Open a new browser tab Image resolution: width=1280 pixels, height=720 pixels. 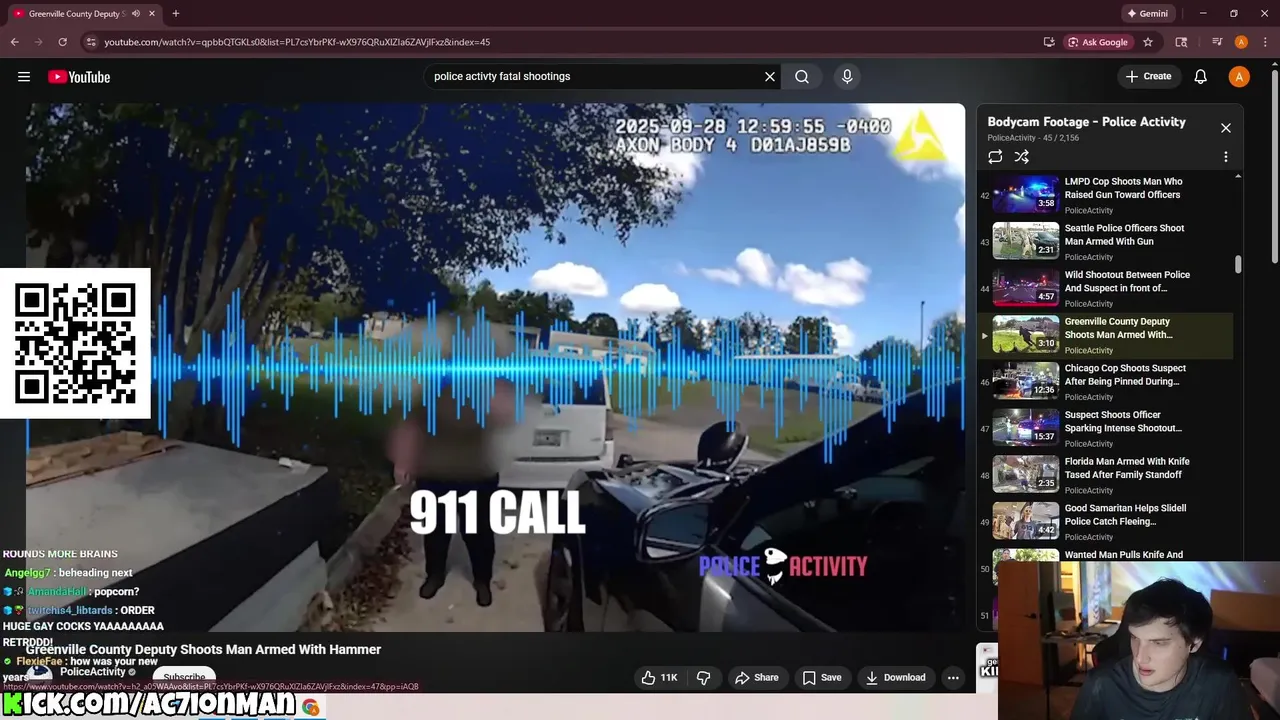pos(176,14)
